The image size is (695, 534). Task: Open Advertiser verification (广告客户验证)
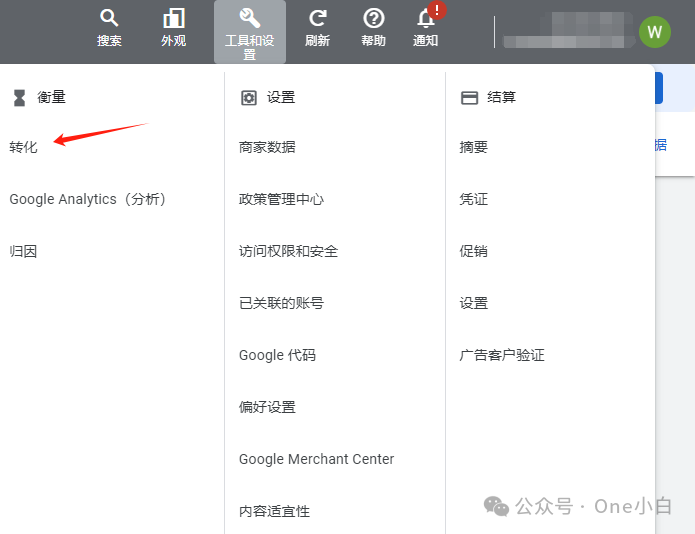[x=502, y=355]
